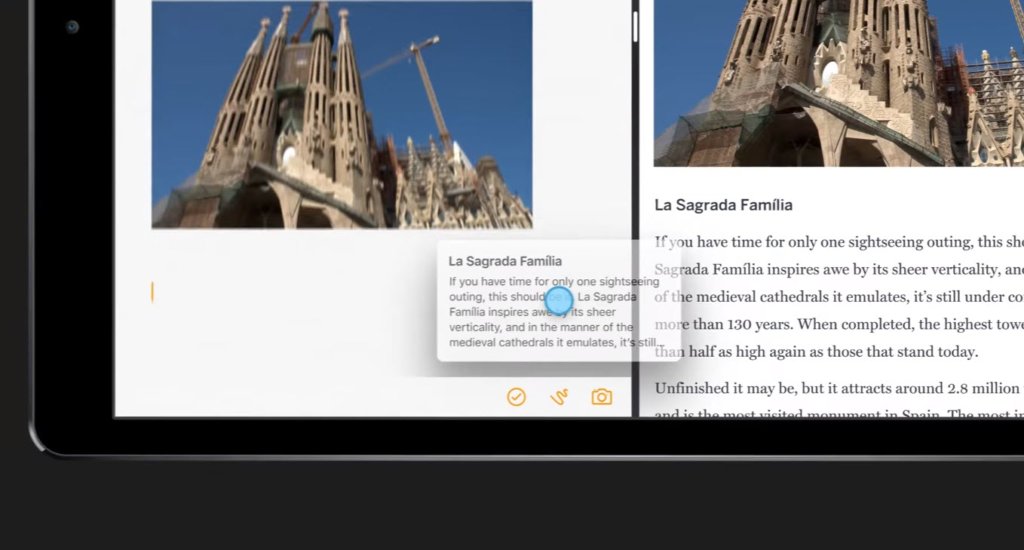Screen dimensions: 1024x550
Task: Click the black divider bar between apps
Action: (x=635, y=250)
